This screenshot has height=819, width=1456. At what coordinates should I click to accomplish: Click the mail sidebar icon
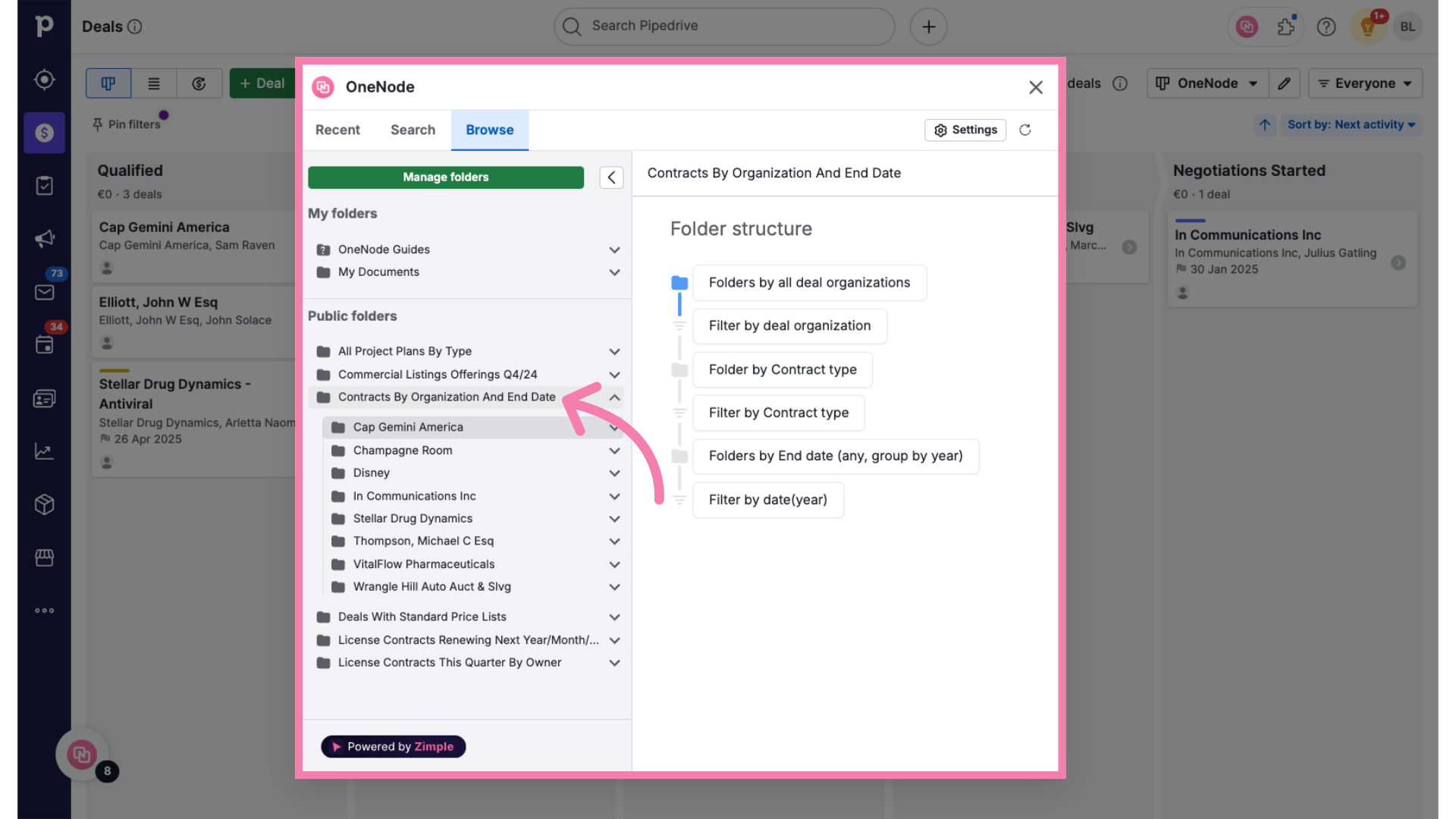click(x=45, y=292)
